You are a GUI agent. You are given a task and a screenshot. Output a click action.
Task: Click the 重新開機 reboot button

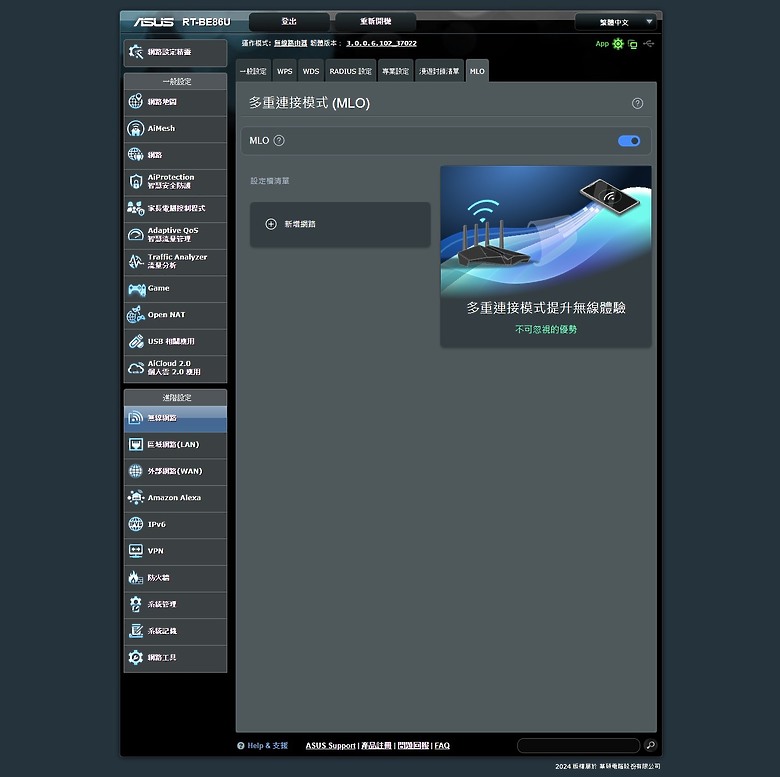pos(376,22)
